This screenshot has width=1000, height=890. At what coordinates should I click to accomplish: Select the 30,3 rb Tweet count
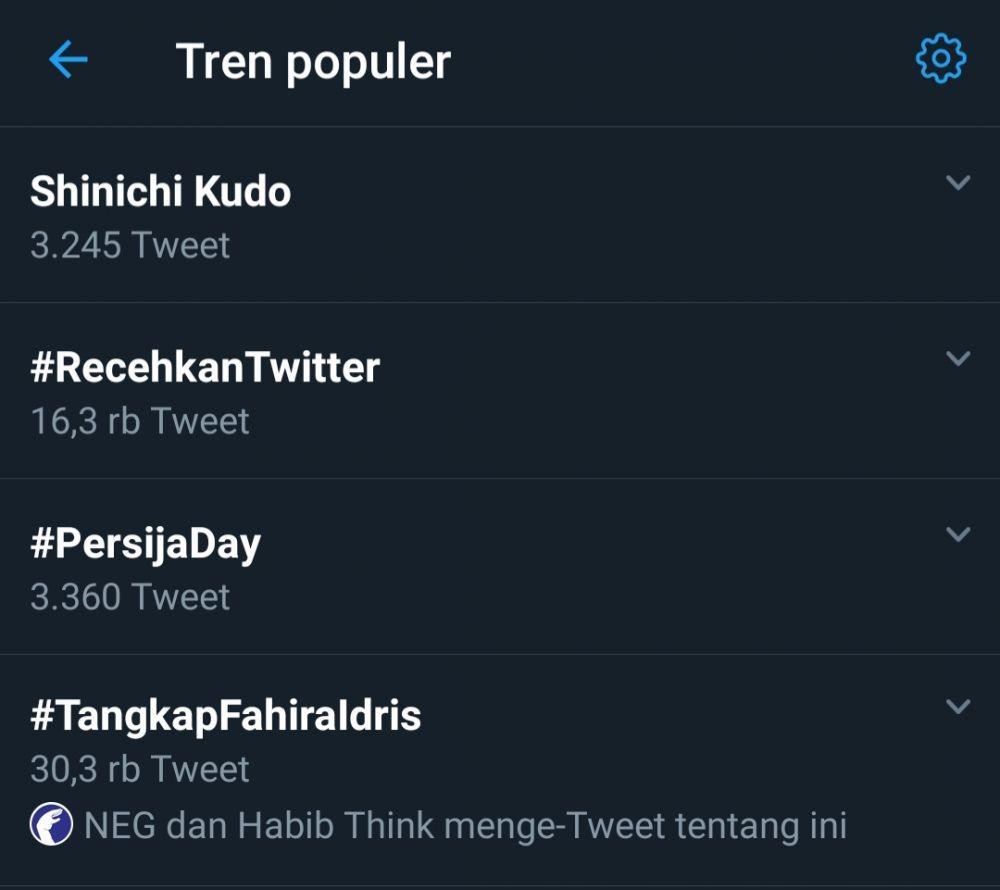tap(140, 769)
